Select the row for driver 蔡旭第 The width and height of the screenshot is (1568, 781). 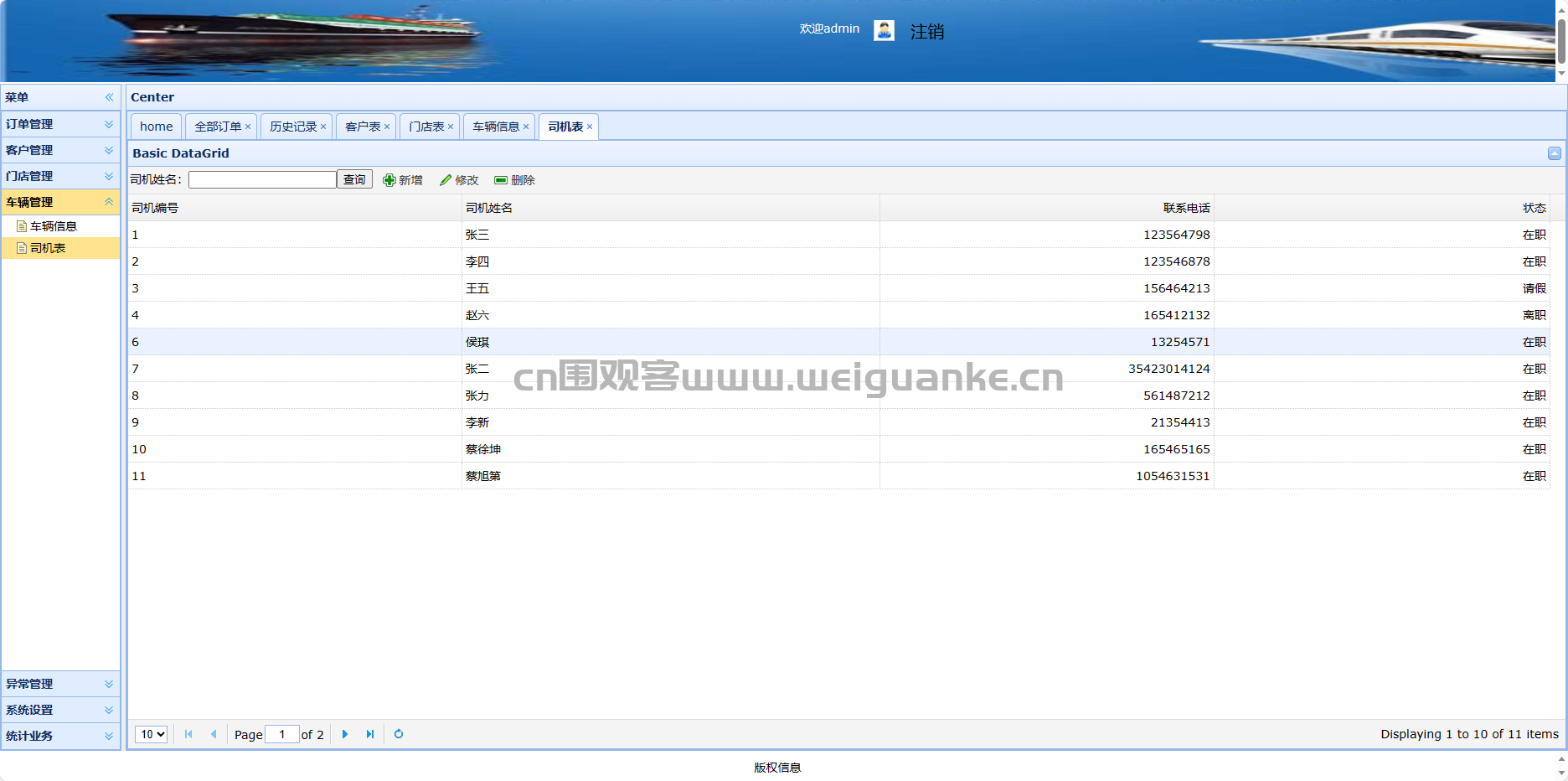point(838,476)
